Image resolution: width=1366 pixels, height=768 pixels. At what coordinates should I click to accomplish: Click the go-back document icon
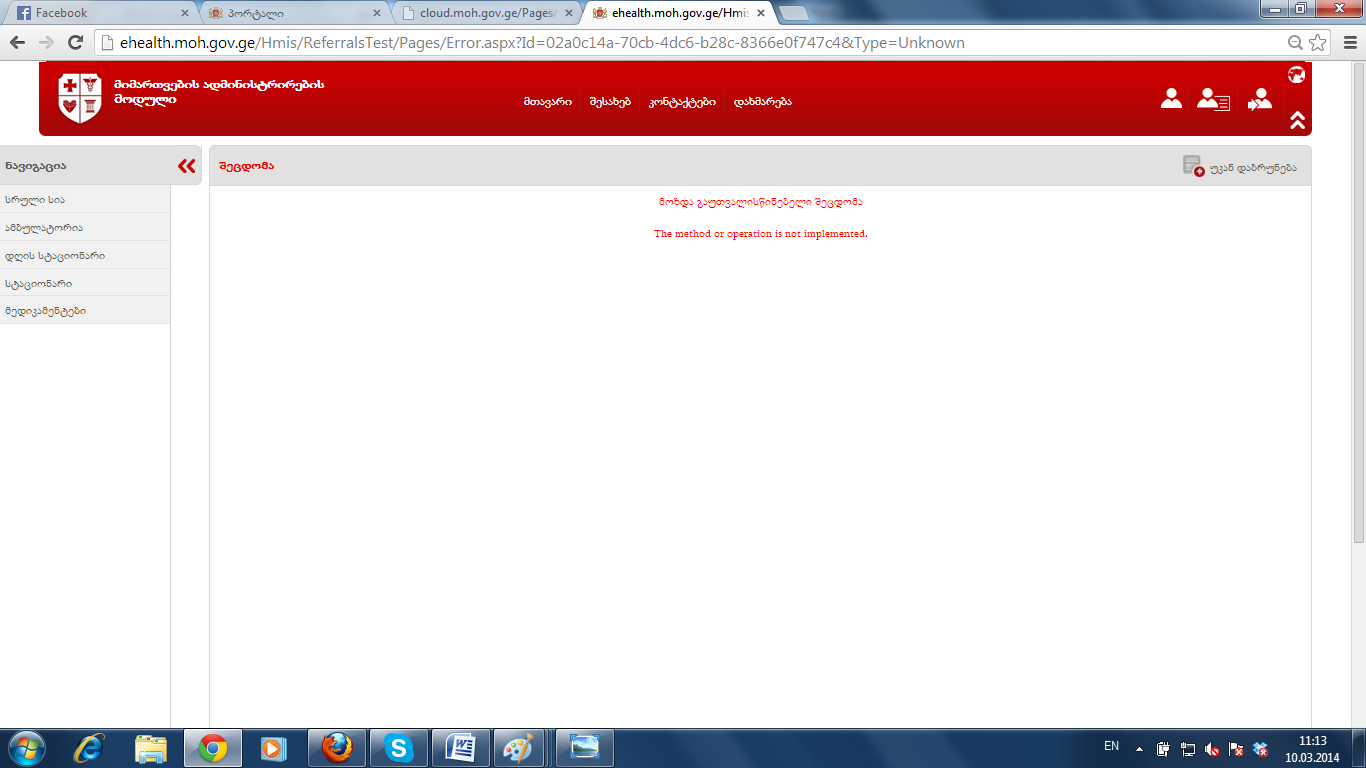pos(1192,166)
